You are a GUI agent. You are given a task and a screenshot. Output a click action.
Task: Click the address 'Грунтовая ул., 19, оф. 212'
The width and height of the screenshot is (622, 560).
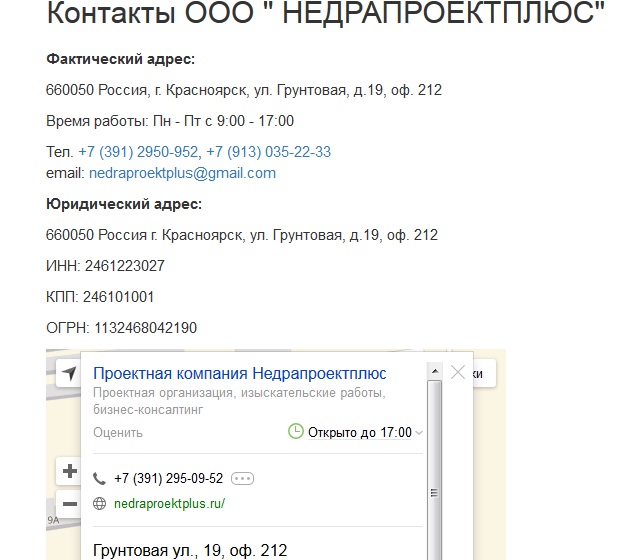pyautogui.click(x=189, y=550)
